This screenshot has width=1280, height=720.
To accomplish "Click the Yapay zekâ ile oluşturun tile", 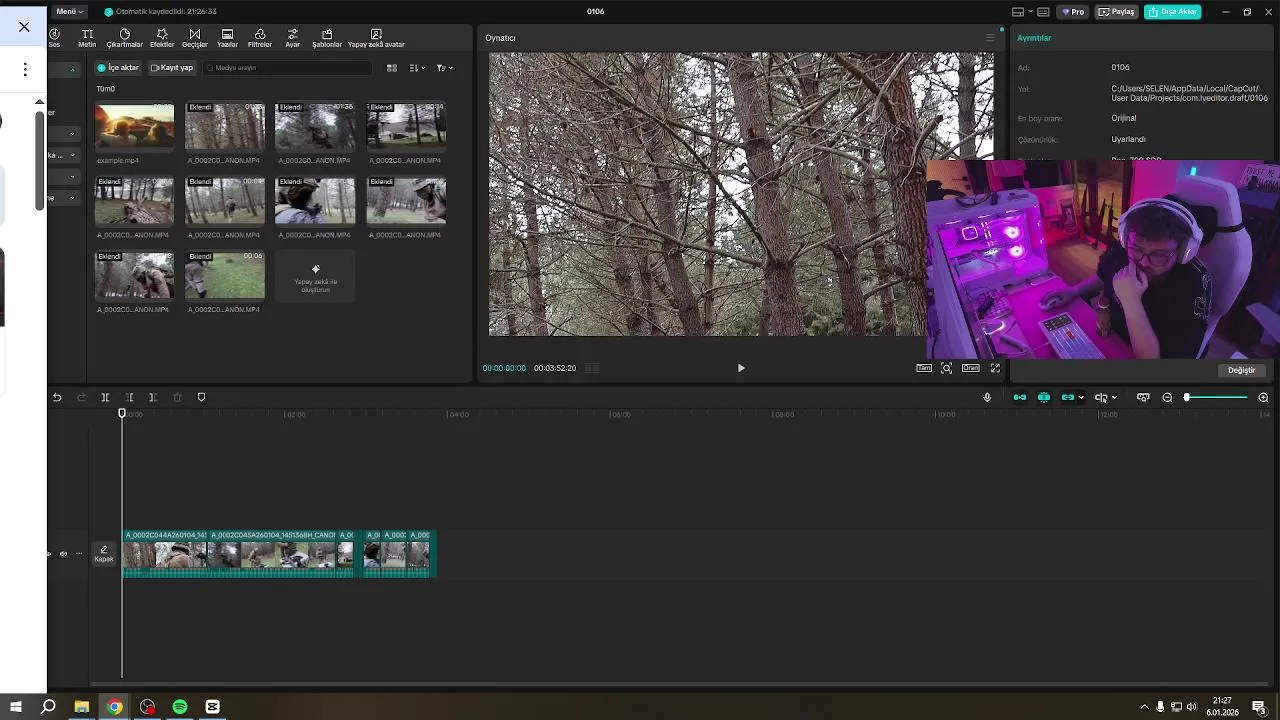I will (315, 276).
